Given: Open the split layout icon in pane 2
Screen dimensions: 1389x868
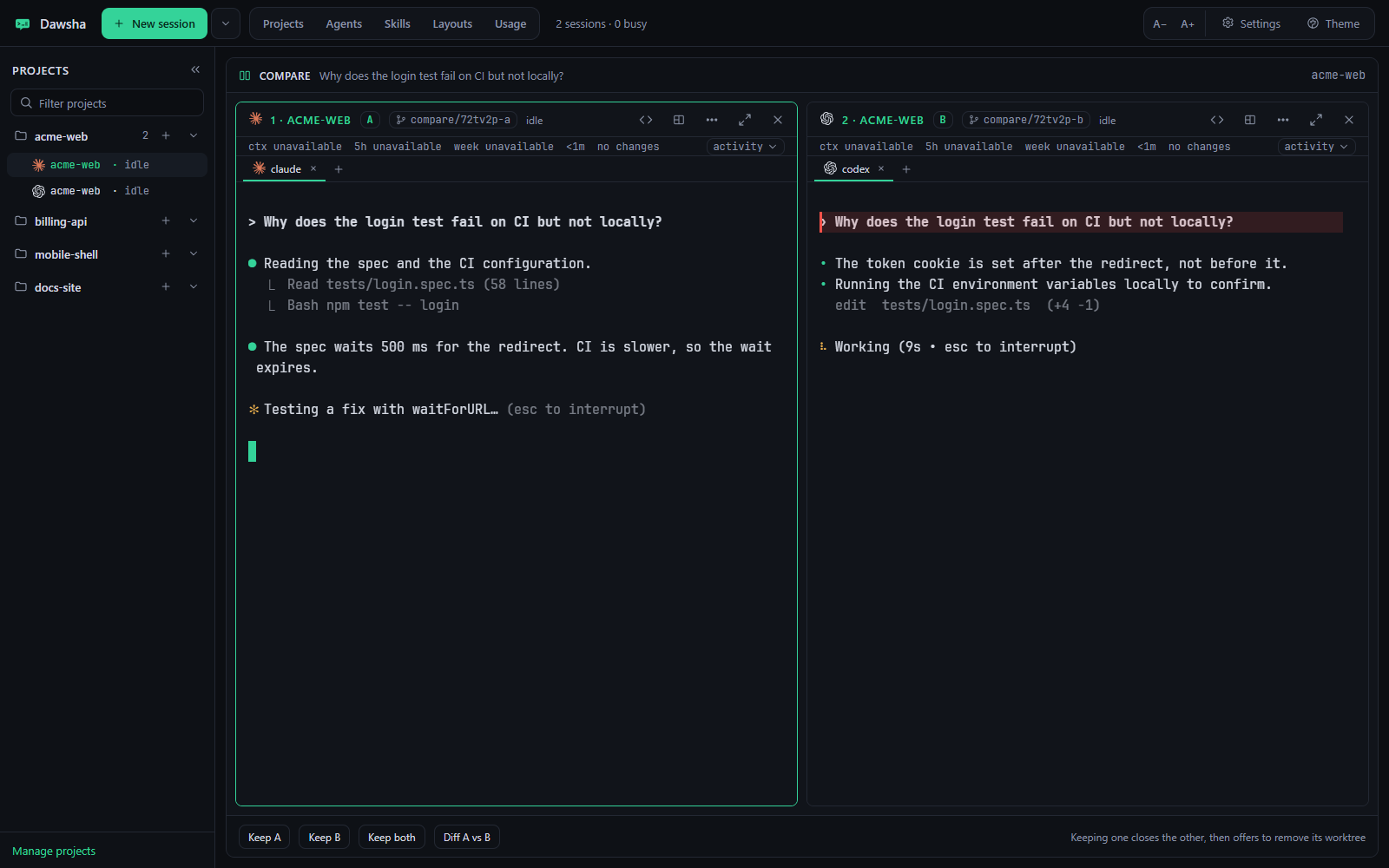Looking at the screenshot, I should 1250,120.
